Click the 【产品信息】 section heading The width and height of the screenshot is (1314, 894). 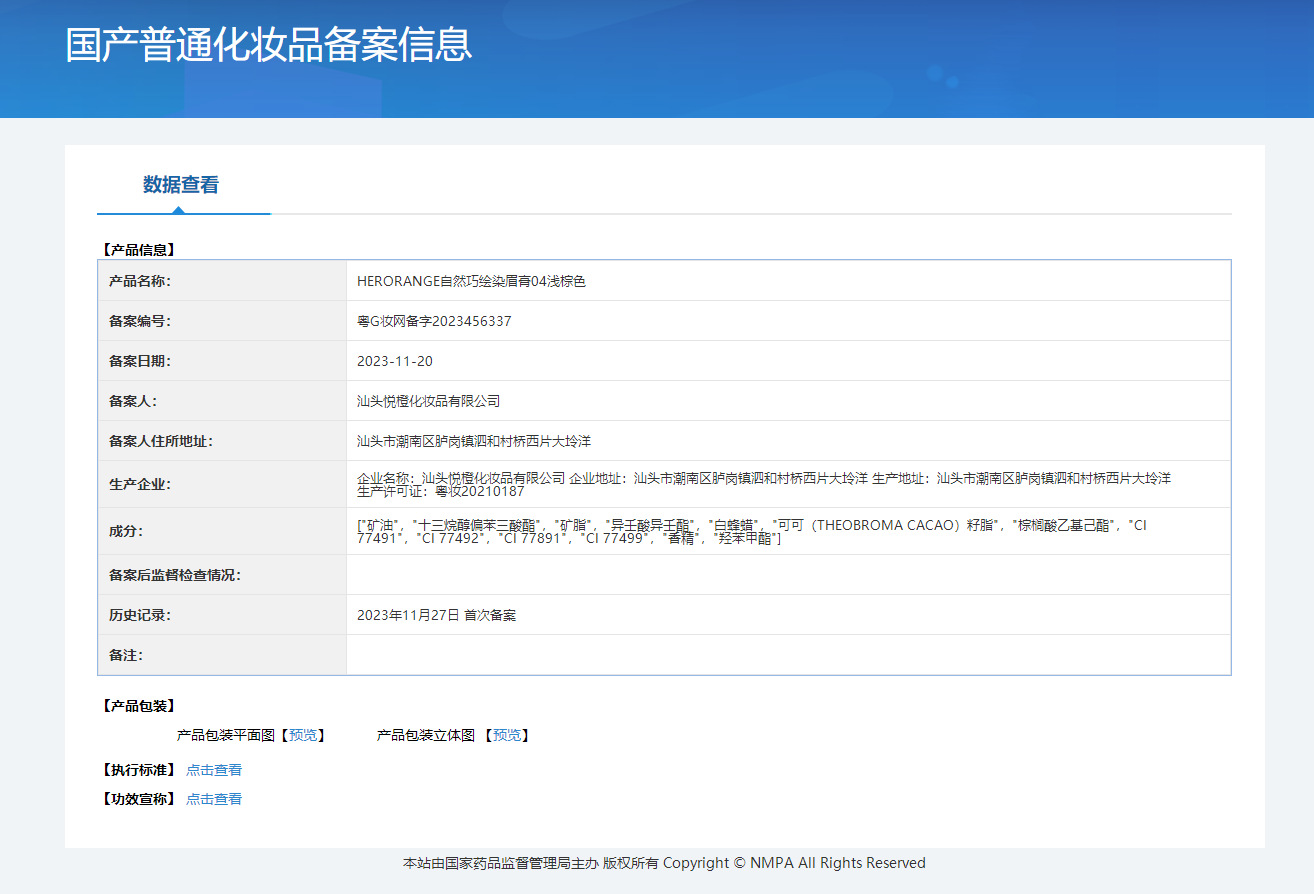coord(138,250)
